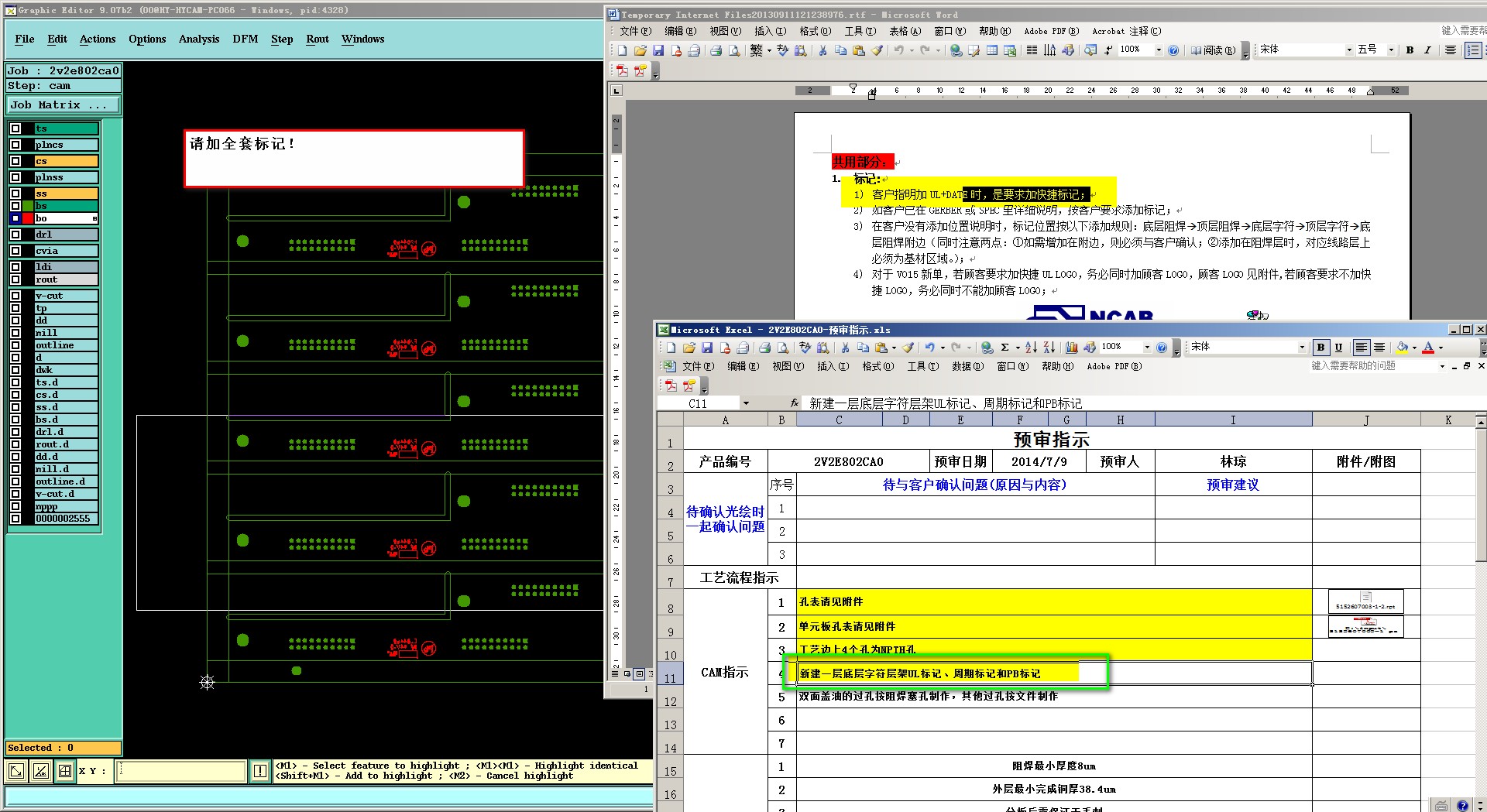
Task: Click the Print icon in Word toolbar
Action: (x=716, y=50)
